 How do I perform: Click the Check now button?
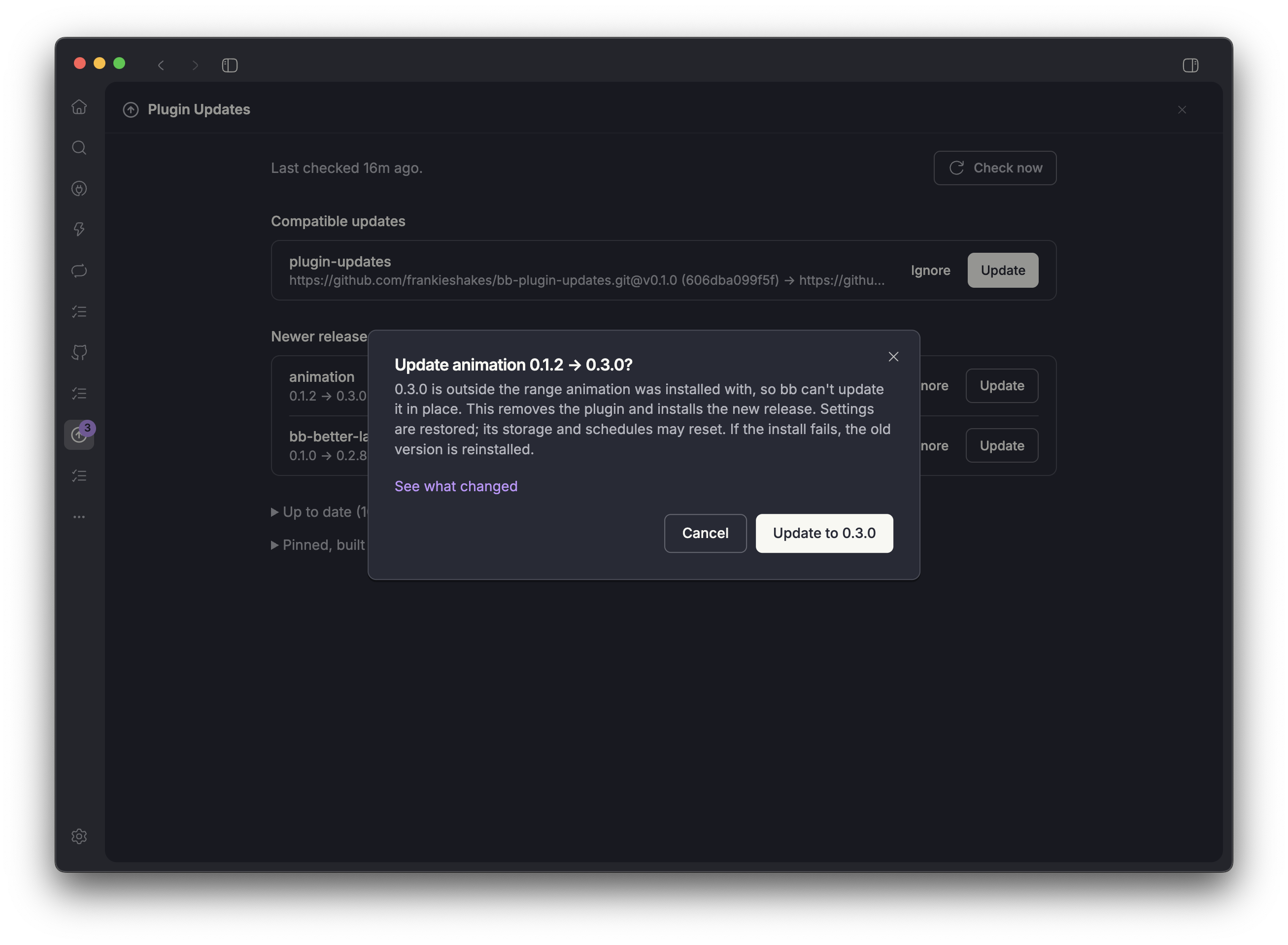tap(995, 168)
